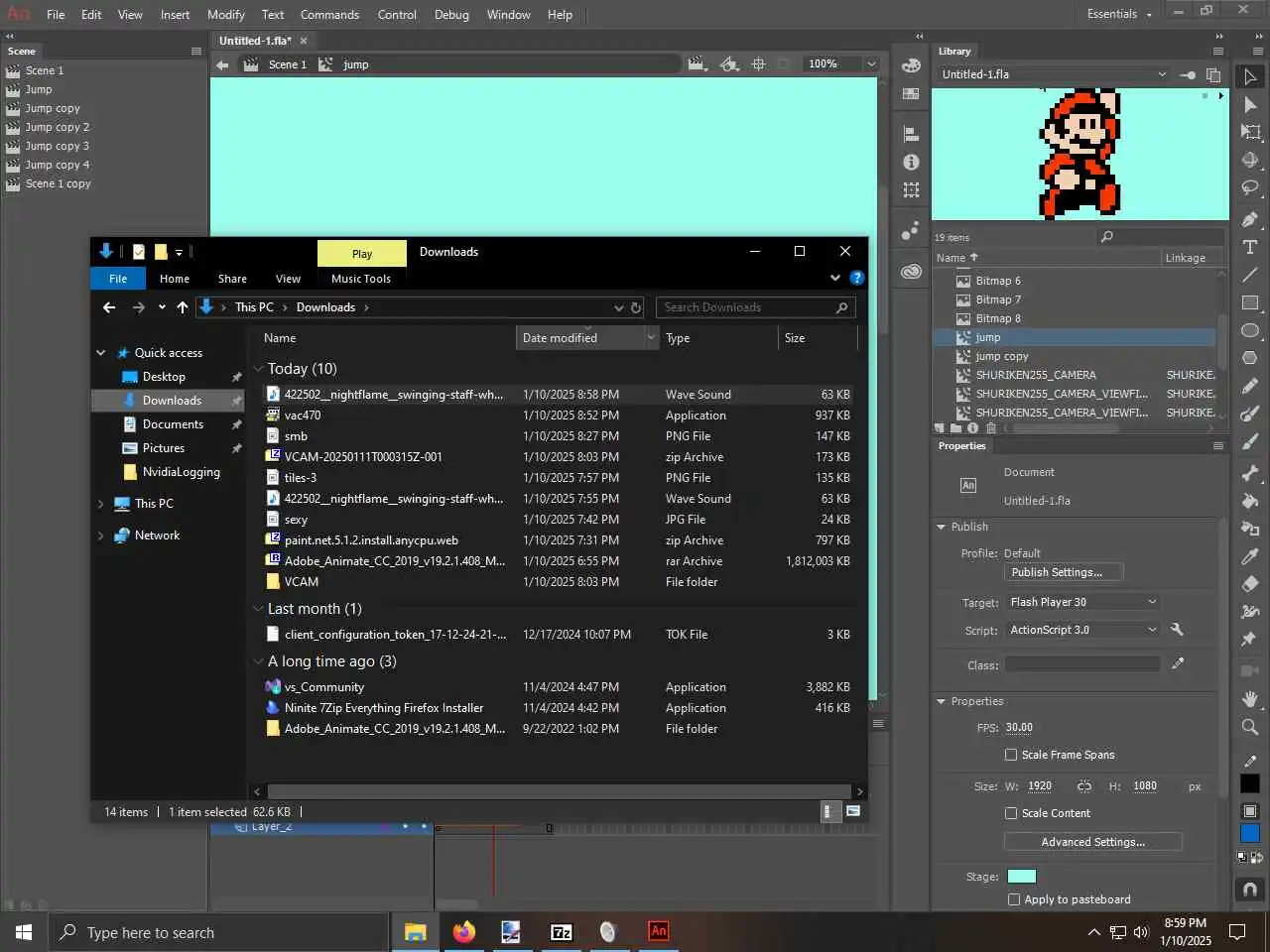1270x952 pixels.
Task: Click the blue fill color swatch
Action: point(1250,833)
